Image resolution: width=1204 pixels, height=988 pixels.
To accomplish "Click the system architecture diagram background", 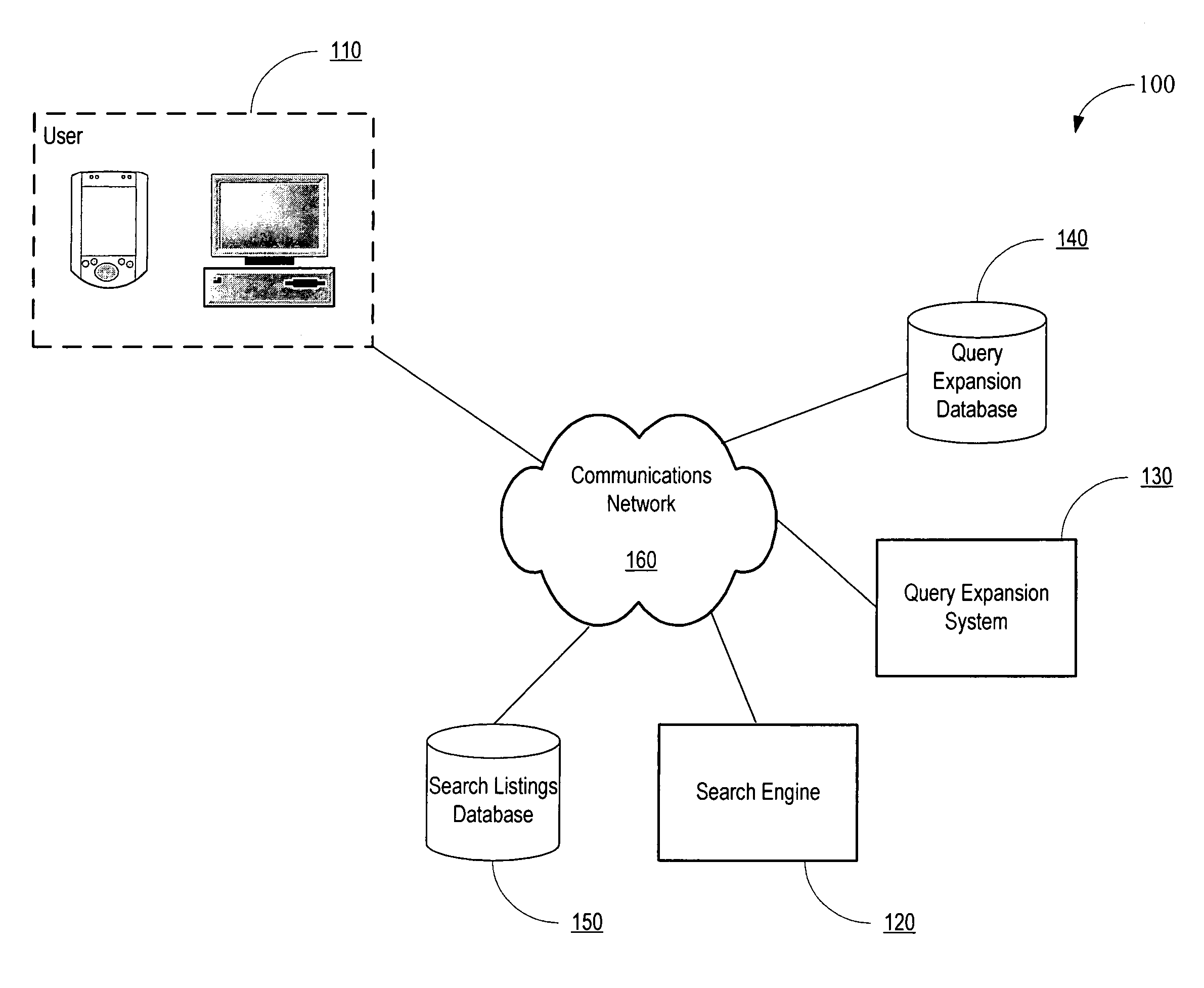I will pos(602,494).
